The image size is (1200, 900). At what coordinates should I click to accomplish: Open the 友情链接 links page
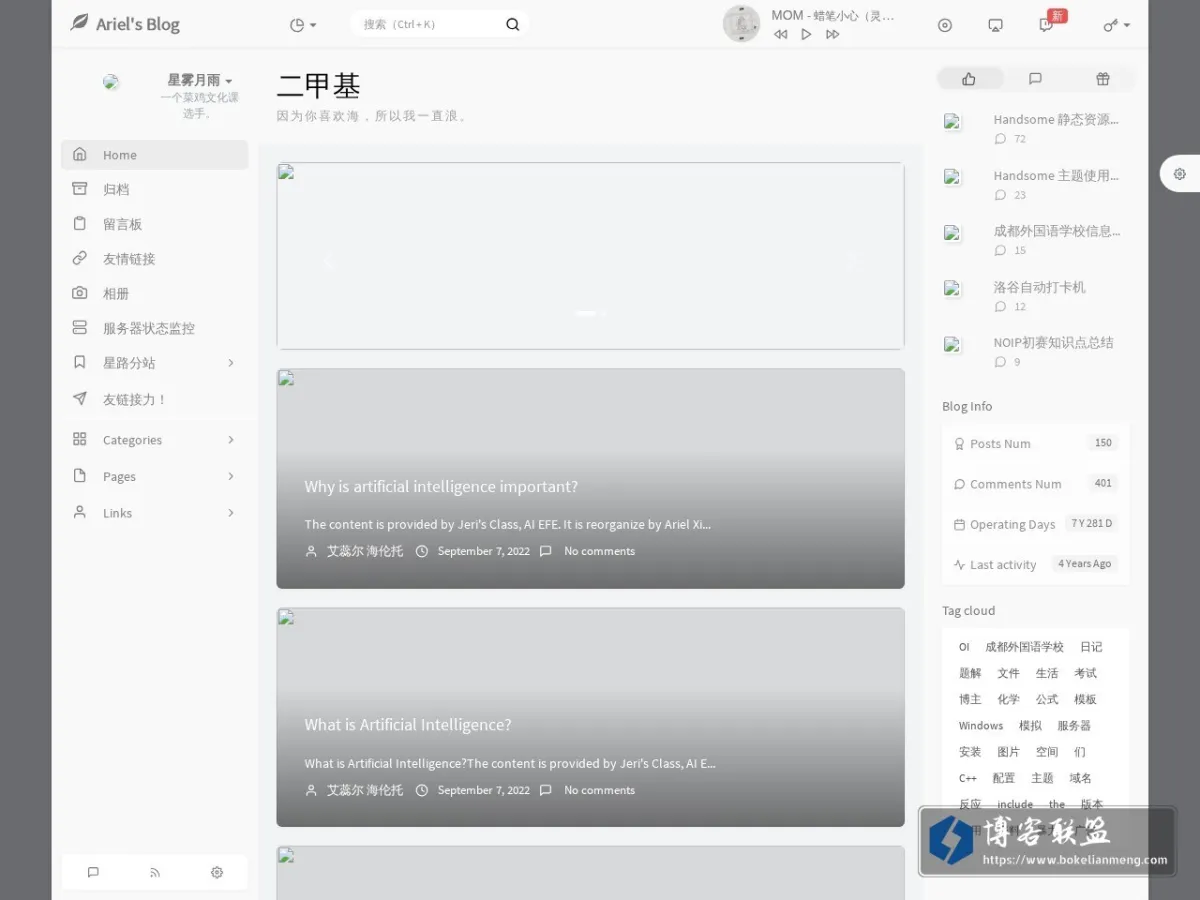(x=154, y=259)
